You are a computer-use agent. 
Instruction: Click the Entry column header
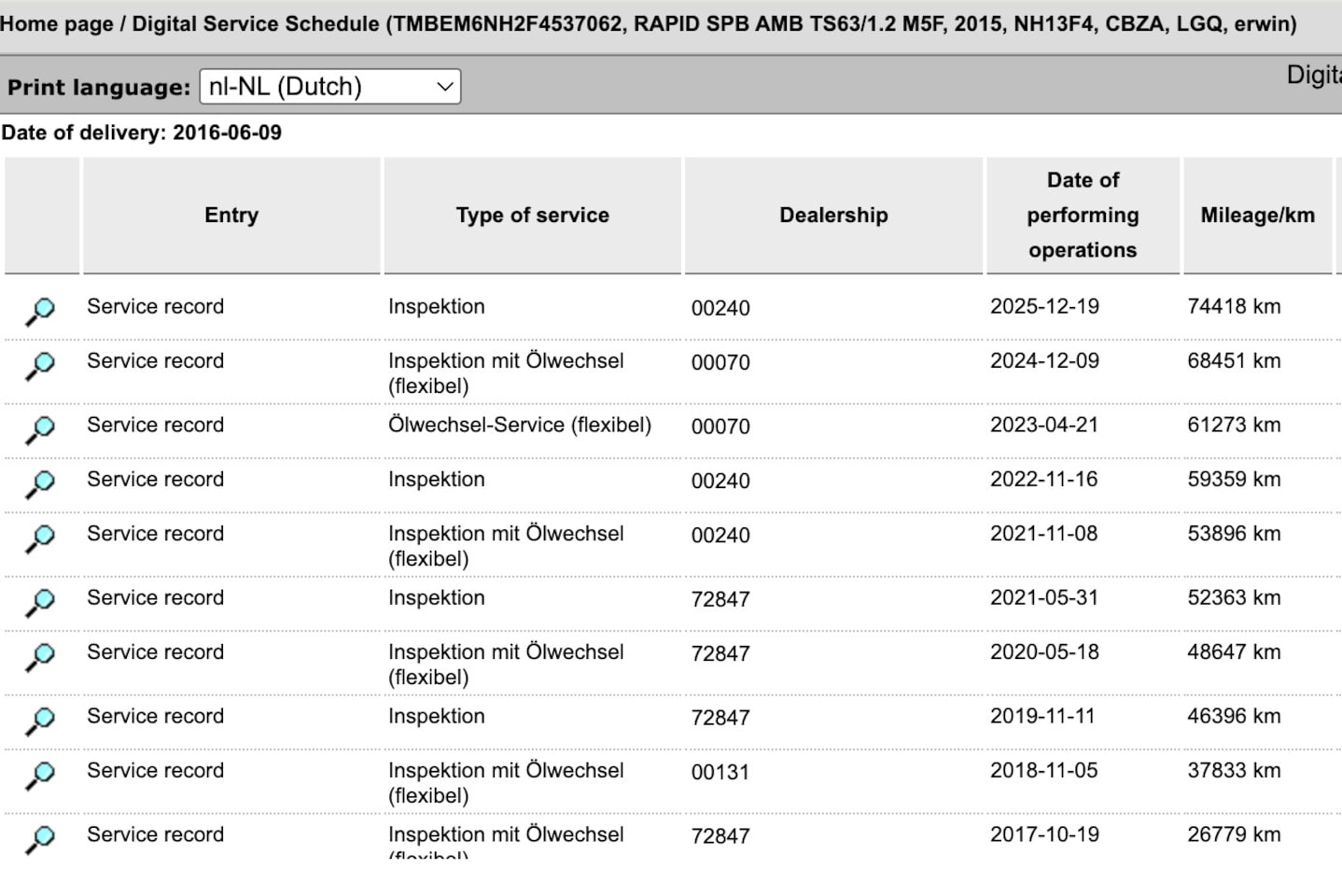point(231,216)
